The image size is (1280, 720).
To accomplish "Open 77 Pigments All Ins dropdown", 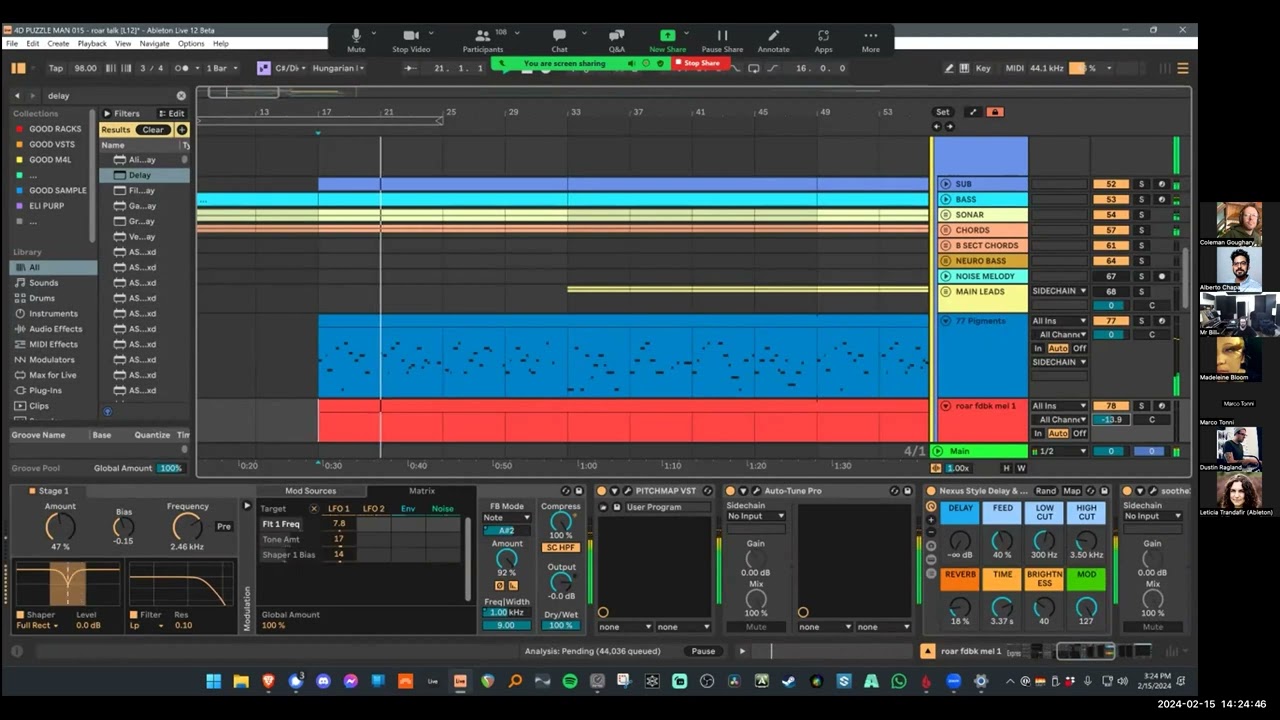I will (x=1059, y=321).
